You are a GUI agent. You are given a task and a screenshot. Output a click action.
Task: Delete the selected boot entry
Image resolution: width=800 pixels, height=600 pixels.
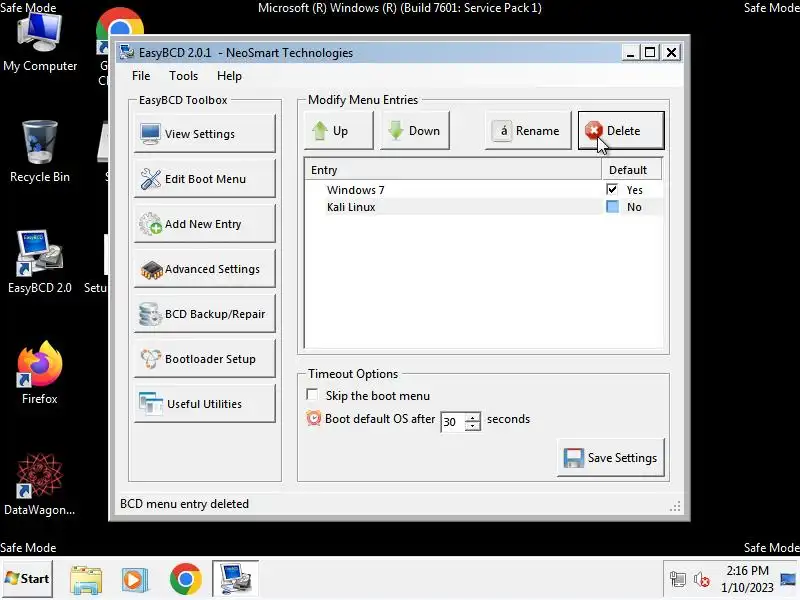click(621, 131)
